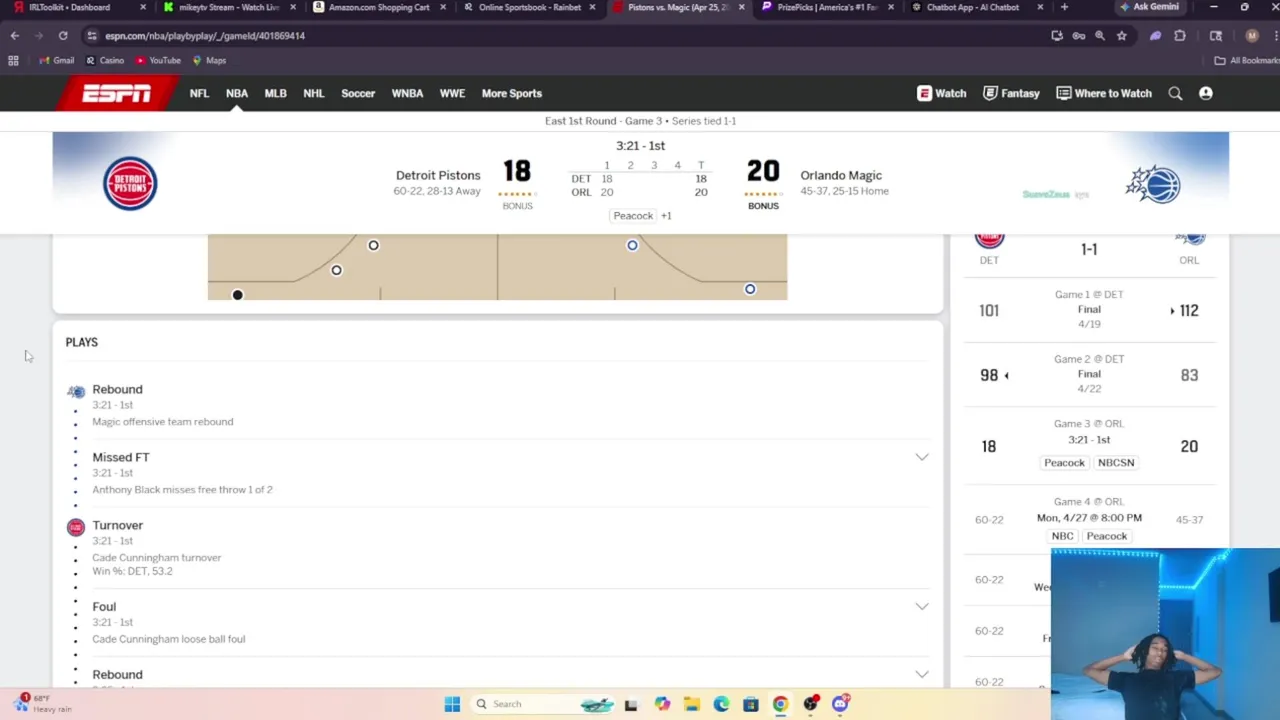Click NBC button for Game 4
Screen dimensions: 1280x720
[x=1062, y=536]
